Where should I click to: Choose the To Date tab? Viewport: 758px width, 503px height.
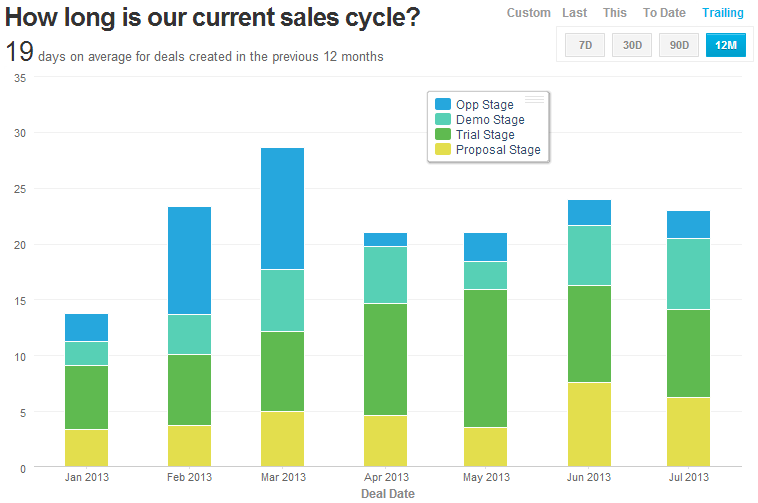point(664,13)
